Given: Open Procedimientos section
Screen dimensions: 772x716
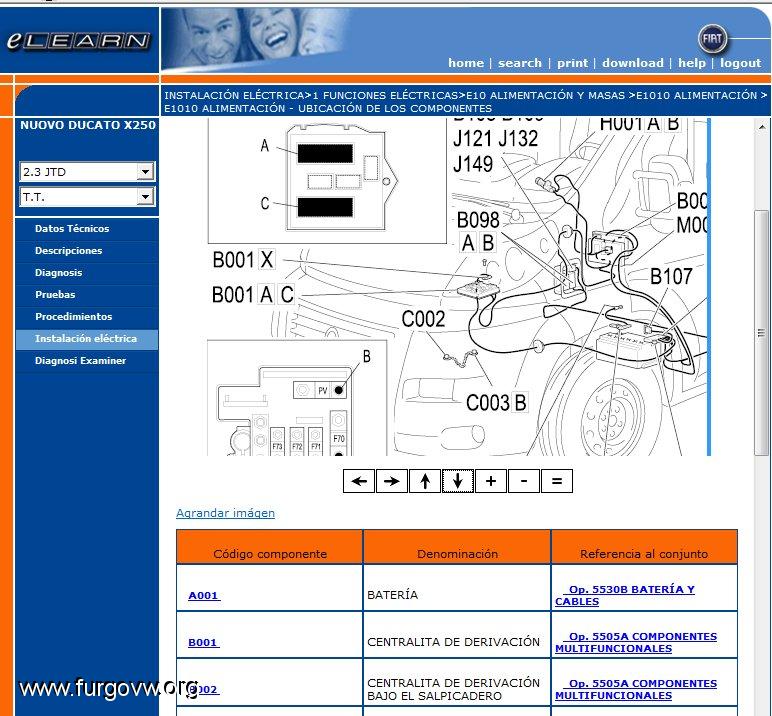Looking at the screenshot, I should [73, 317].
